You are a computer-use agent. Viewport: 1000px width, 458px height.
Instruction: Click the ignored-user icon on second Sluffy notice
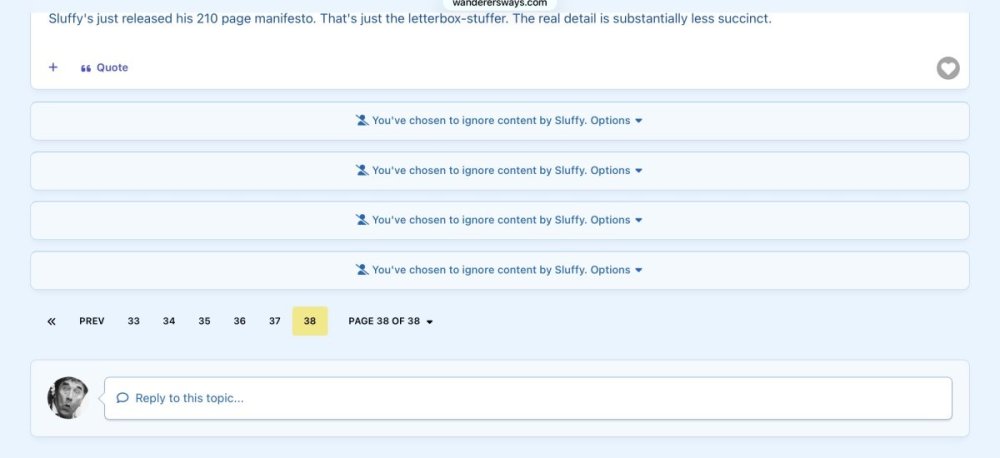tap(362, 170)
